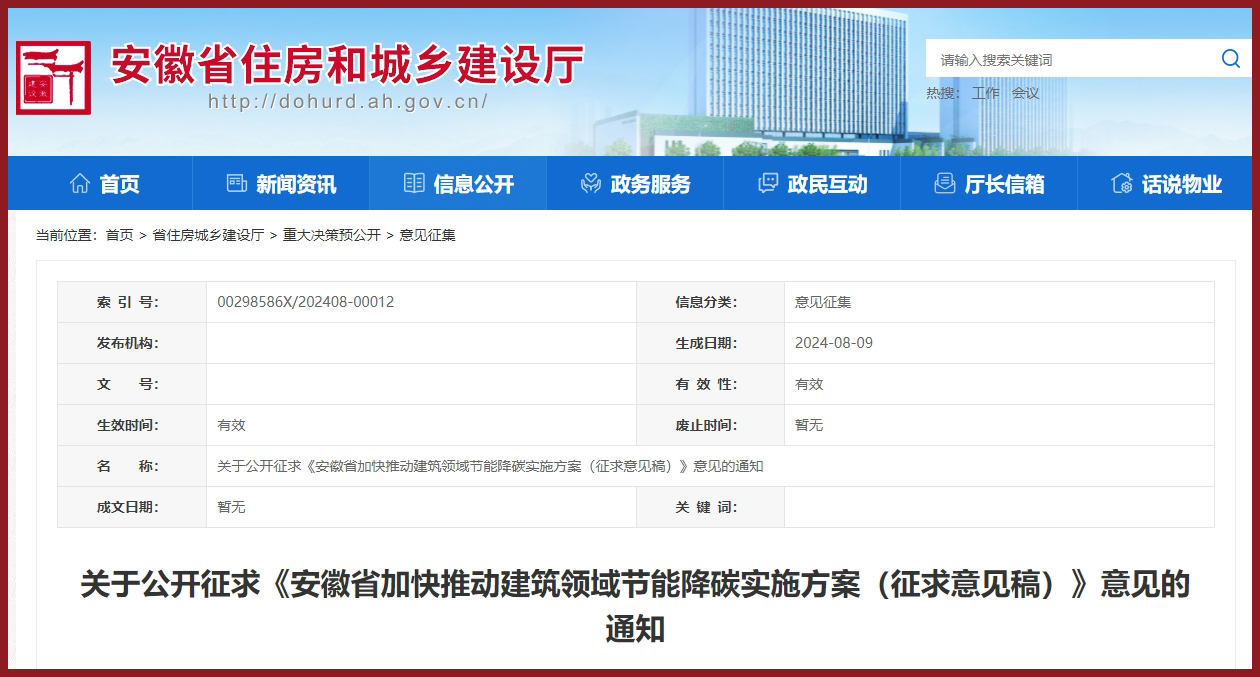
Task: Click the 文号 label cell
Action: tap(132, 384)
